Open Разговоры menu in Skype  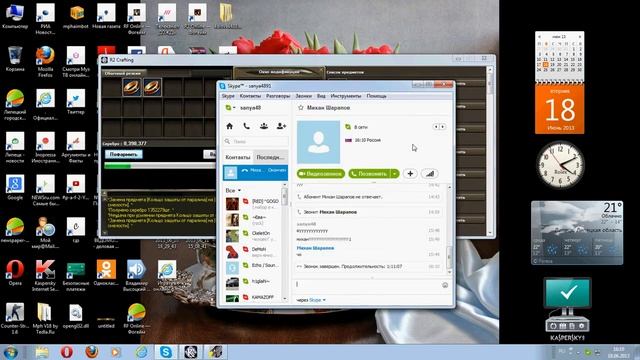(x=278, y=96)
